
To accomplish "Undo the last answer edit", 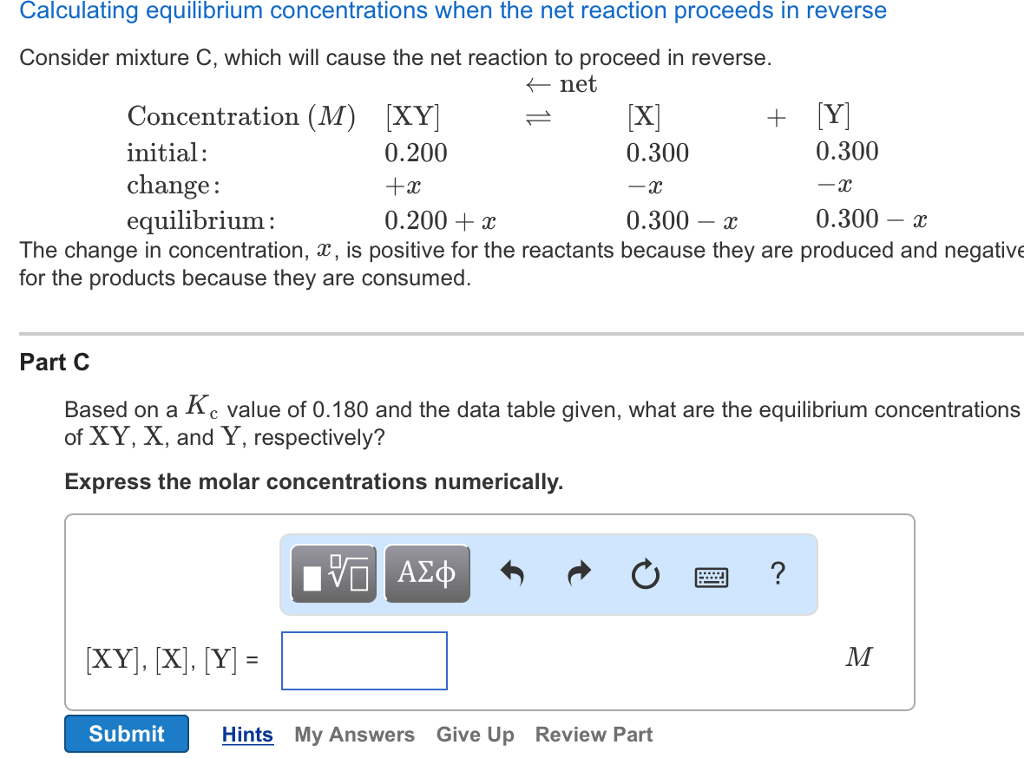I will pyautogui.click(x=512, y=573).
